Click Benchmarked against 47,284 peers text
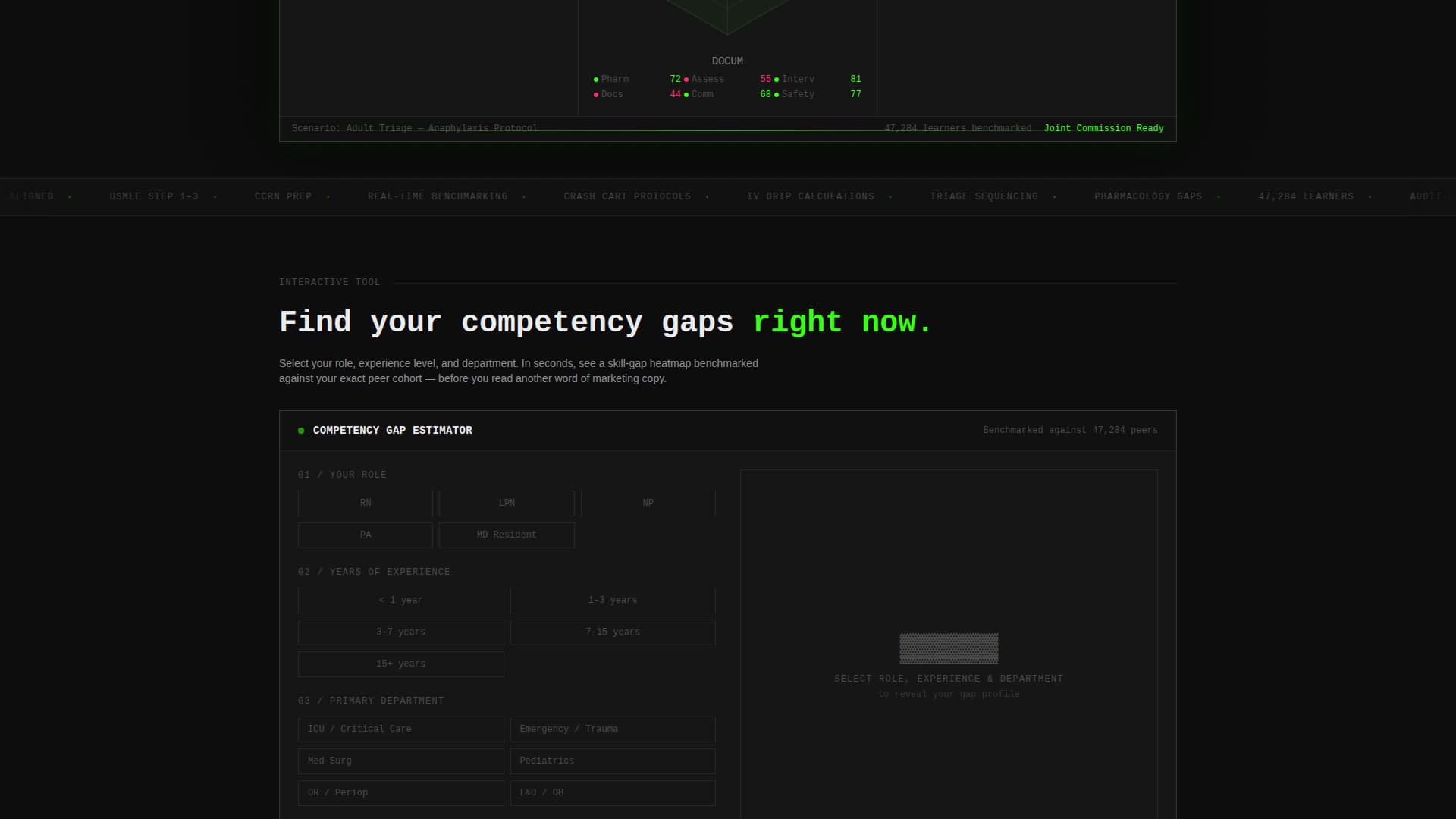 click(1070, 431)
